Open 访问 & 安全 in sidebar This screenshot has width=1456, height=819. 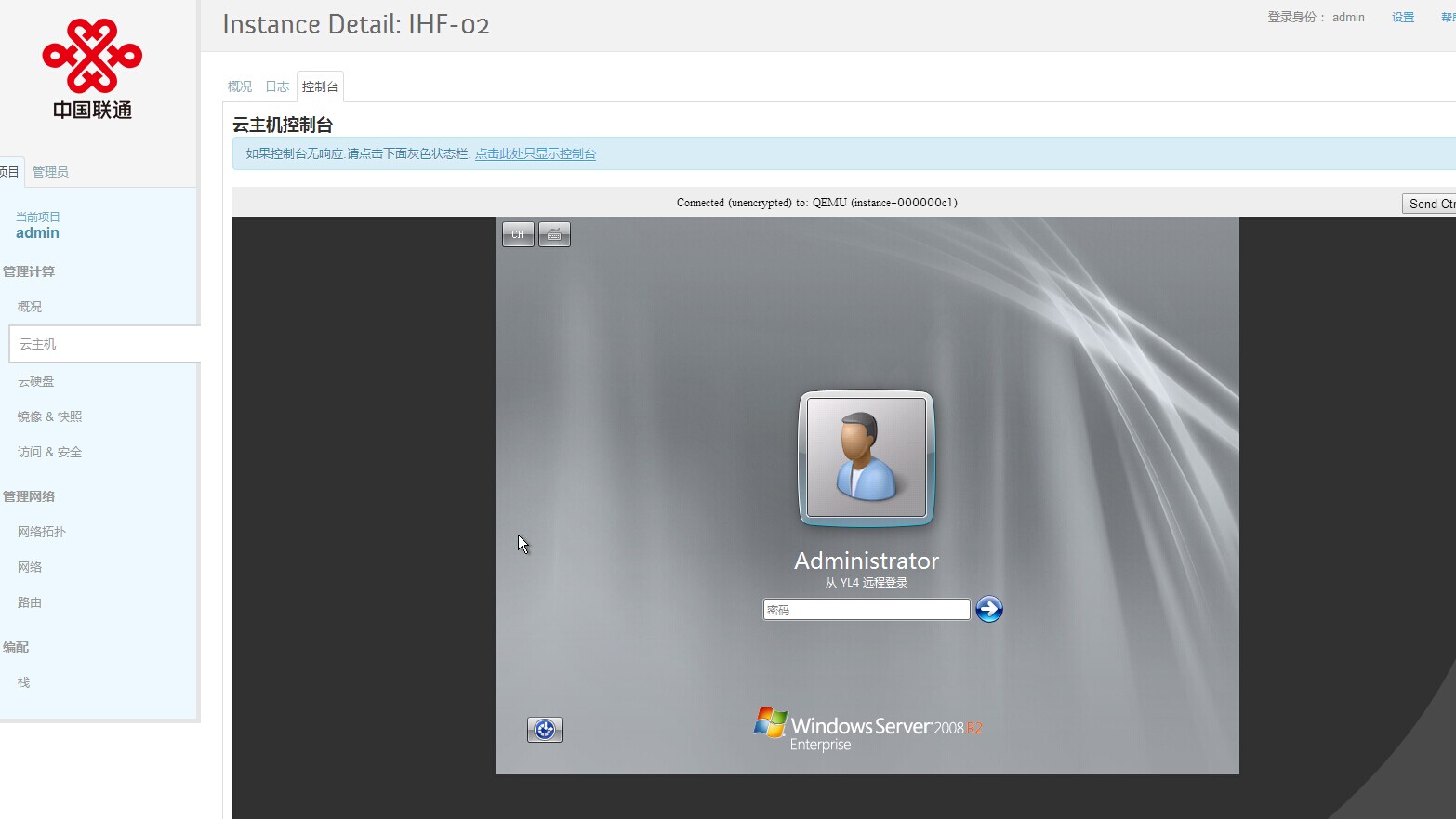(50, 452)
